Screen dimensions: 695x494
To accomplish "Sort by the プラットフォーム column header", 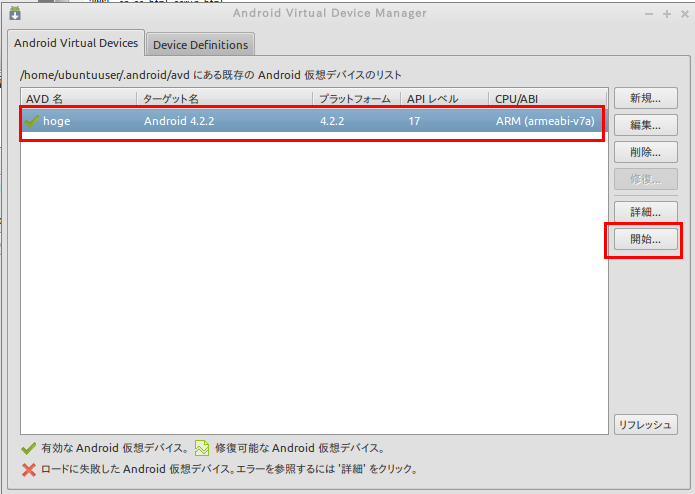I will click(x=356, y=99).
